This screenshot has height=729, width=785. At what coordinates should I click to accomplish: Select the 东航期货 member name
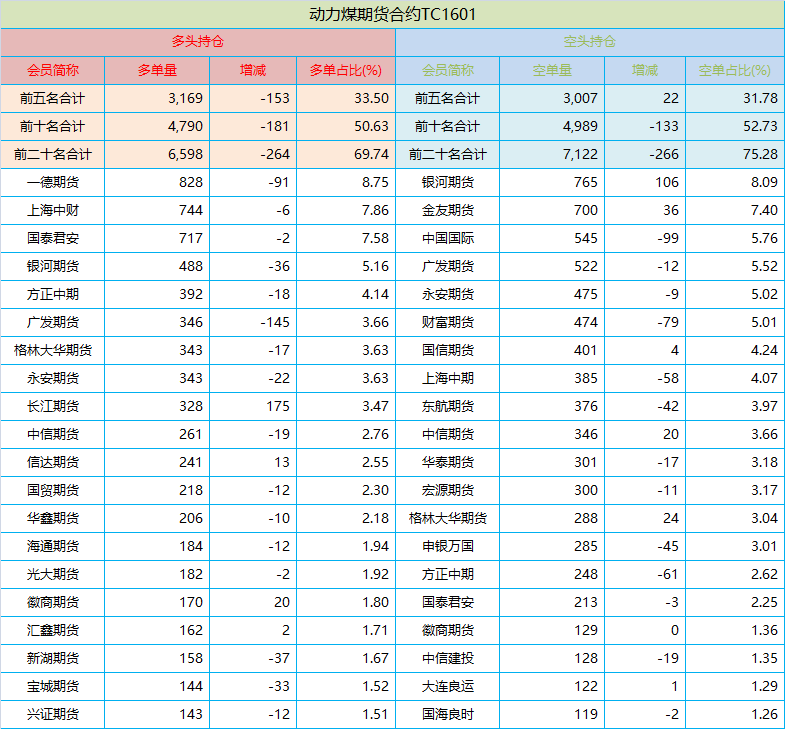pyautogui.click(x=448, y=406)
